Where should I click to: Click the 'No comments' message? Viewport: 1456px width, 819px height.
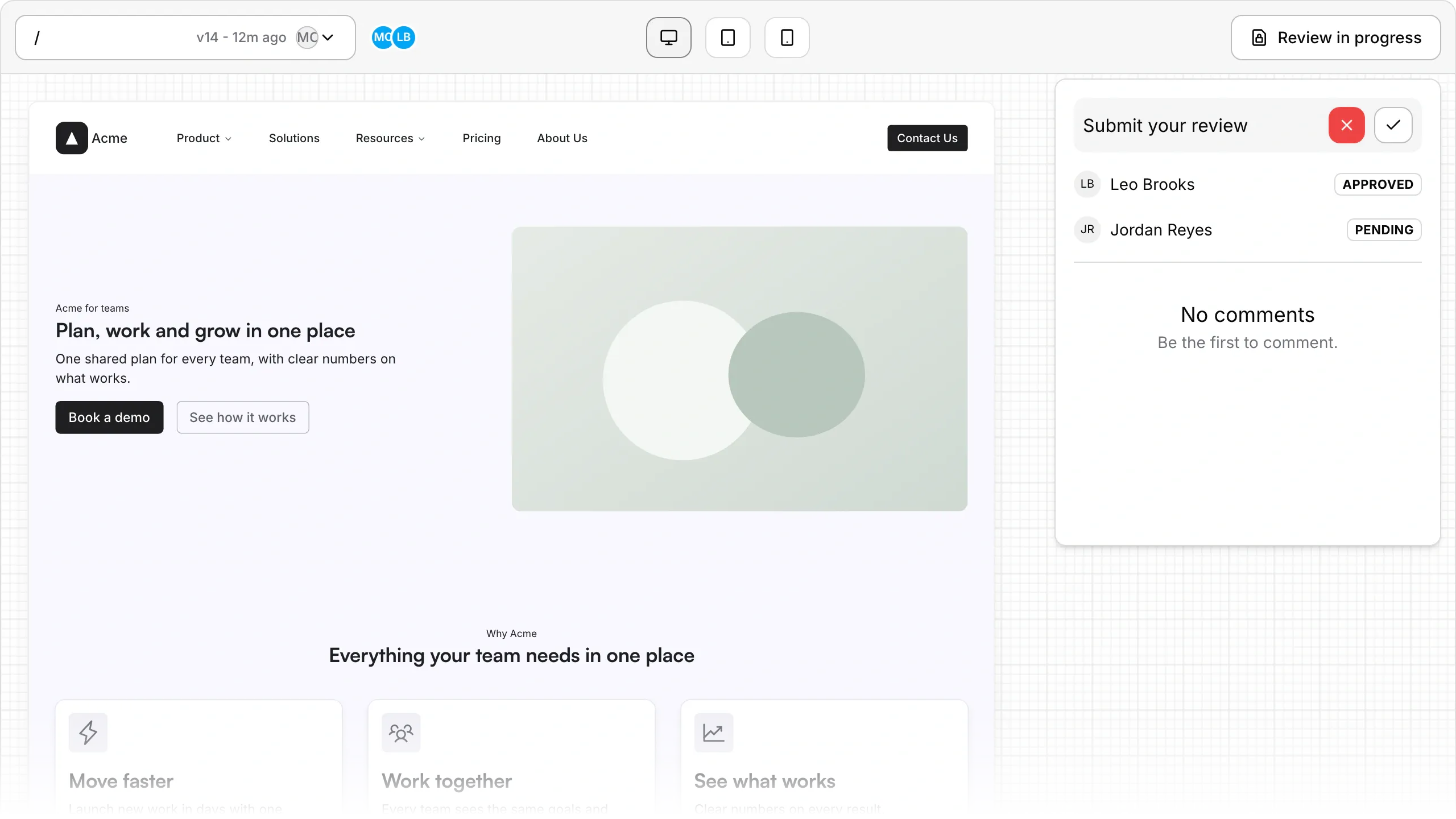[1247, 315]
